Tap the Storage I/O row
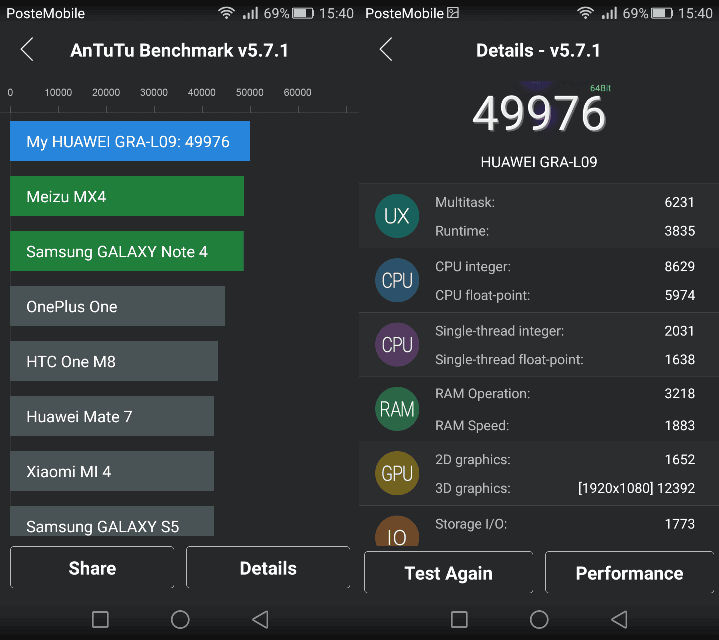Viewport: 719px width, 640px height. [x=564, y=524]
